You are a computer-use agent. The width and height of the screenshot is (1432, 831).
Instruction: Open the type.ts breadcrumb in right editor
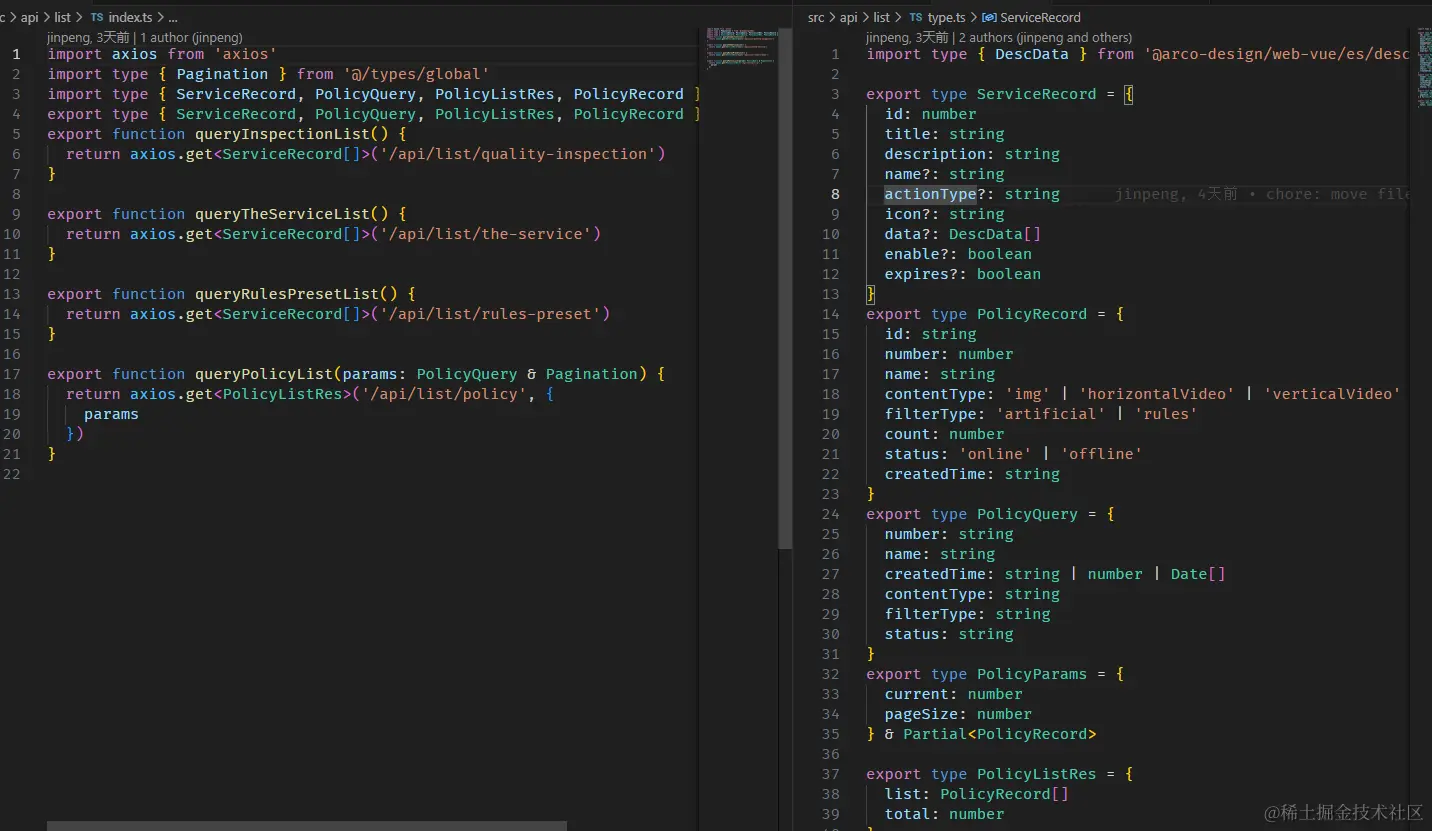(946, 17)
